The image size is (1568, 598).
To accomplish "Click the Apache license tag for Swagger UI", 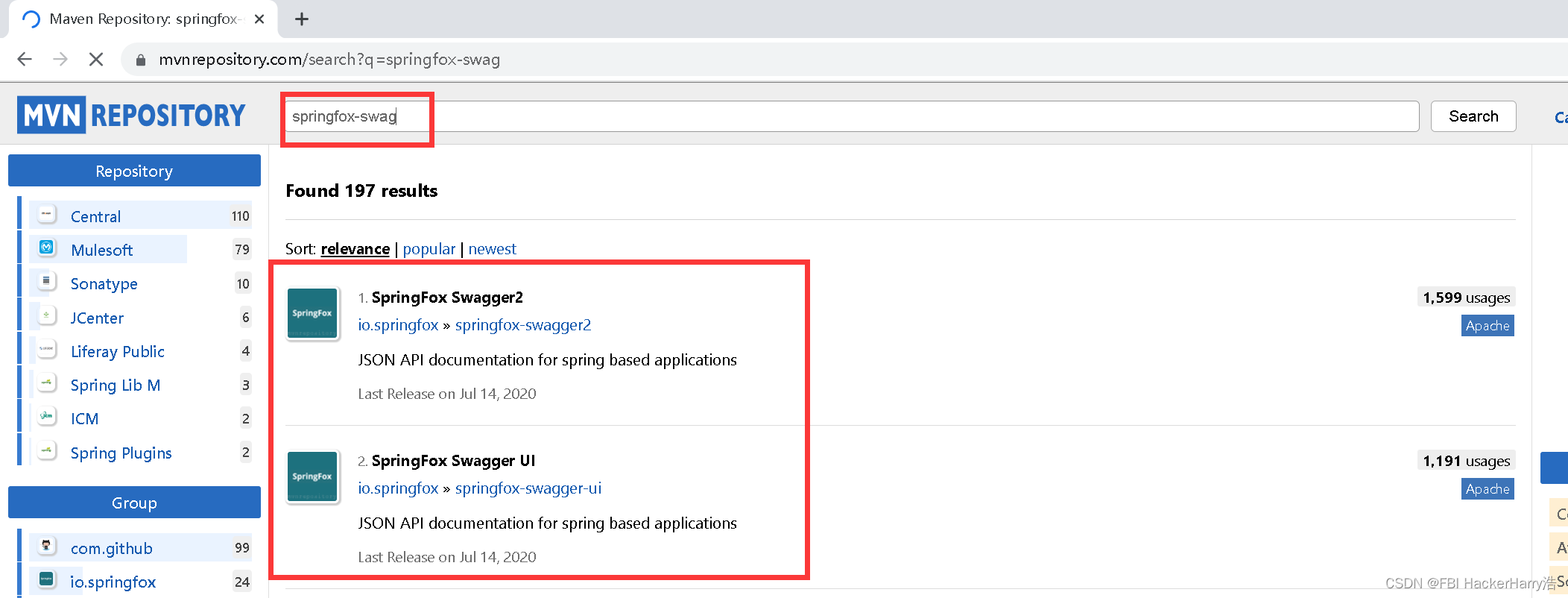I will tap(1488, 489).
